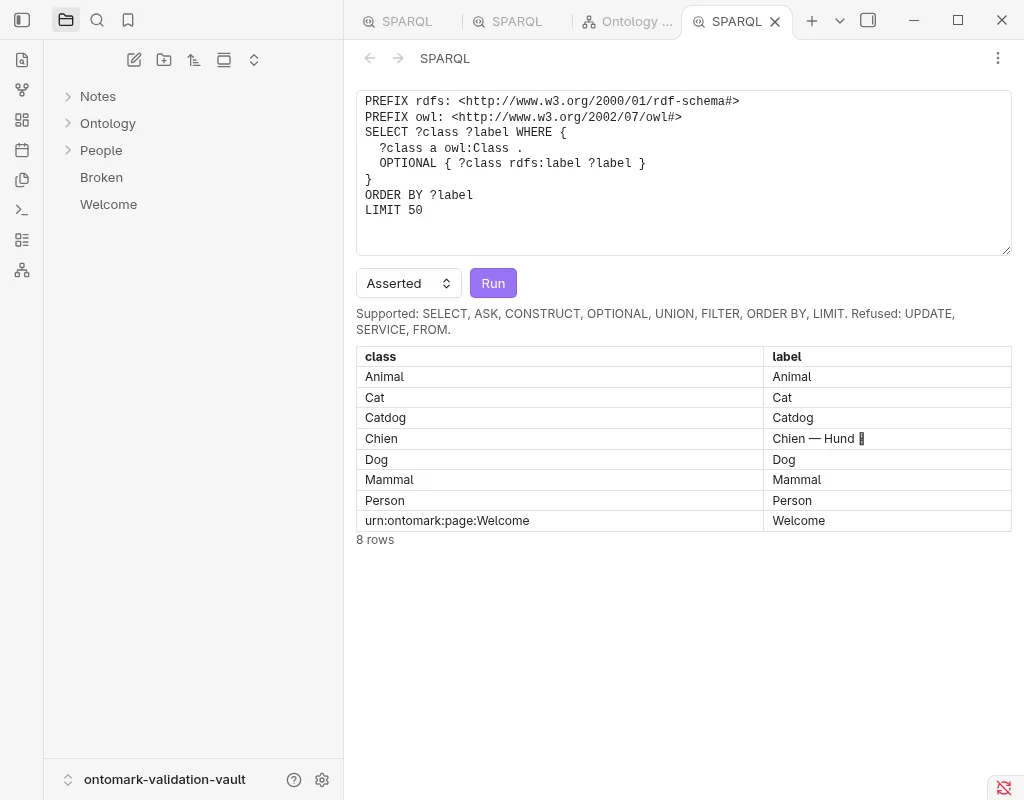Open the help icon
Image resolution: width=1024 pixels, height=800 pixels.
coord(294,780)
